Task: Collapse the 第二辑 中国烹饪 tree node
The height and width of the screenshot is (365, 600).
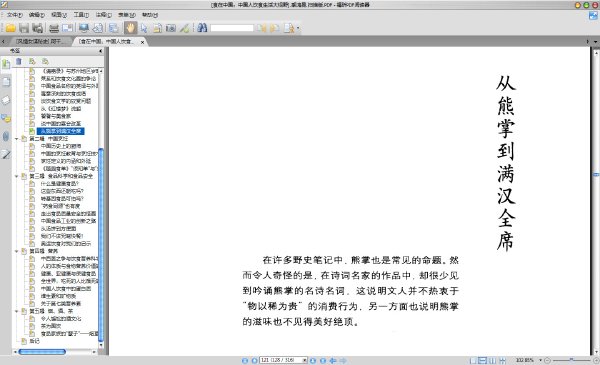Action: coord(16,139)
